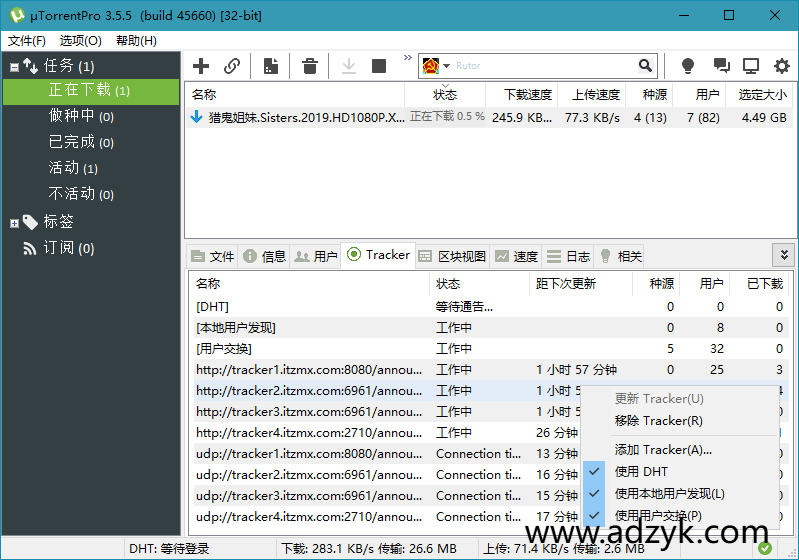The width and height of the screenshot is (799, 560).
Task: Click the Rutor search input field
Action: (544, 66)
